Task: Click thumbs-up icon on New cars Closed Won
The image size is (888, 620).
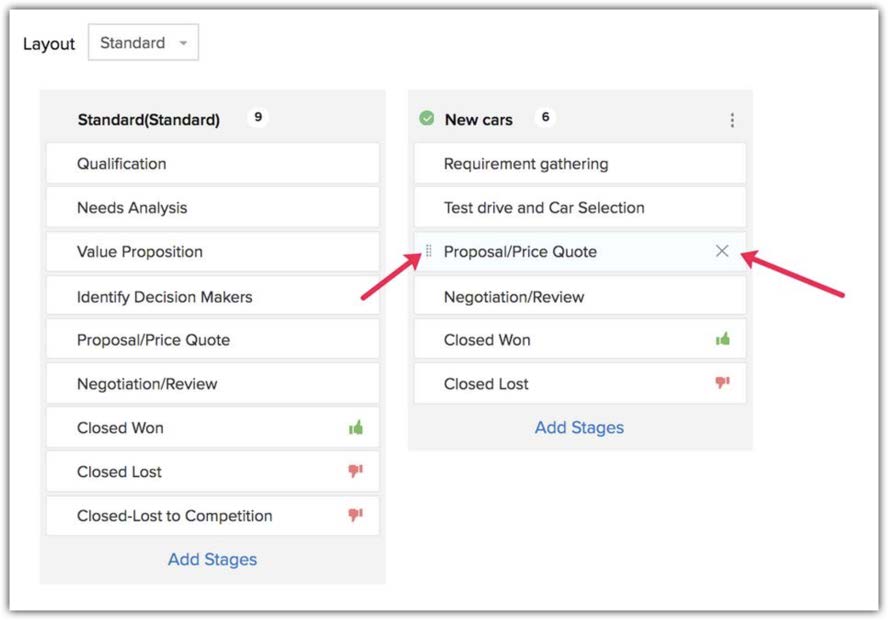Action: tap(722, 340)
